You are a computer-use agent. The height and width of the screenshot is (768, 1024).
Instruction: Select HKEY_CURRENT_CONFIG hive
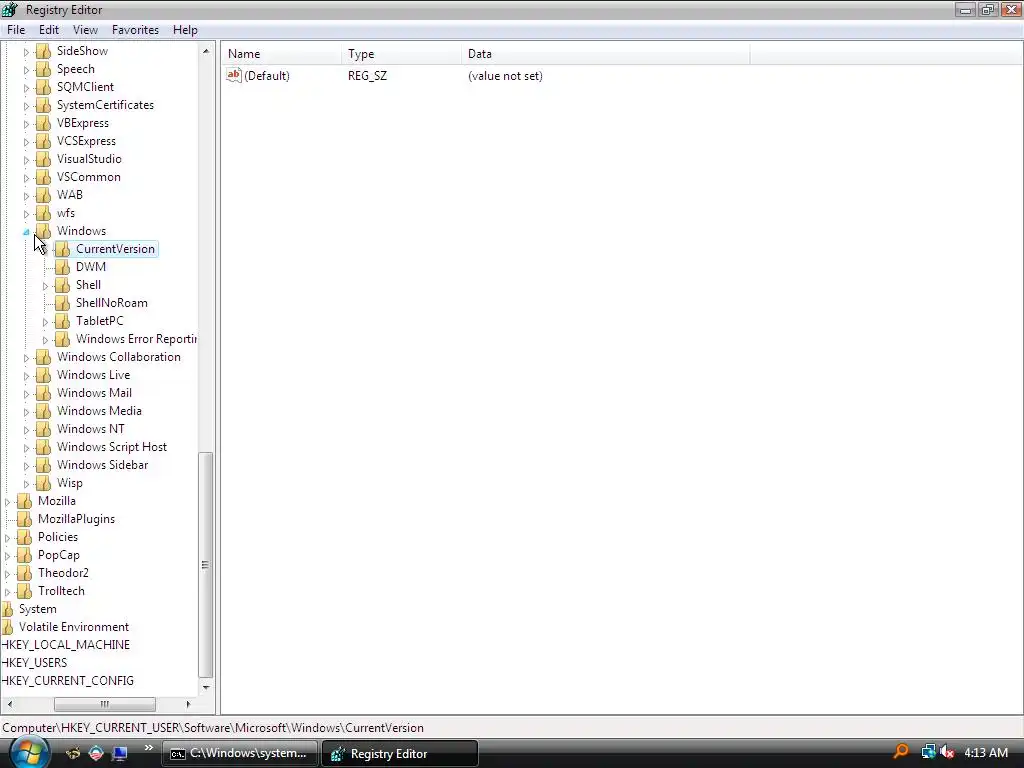click(67, 680)
